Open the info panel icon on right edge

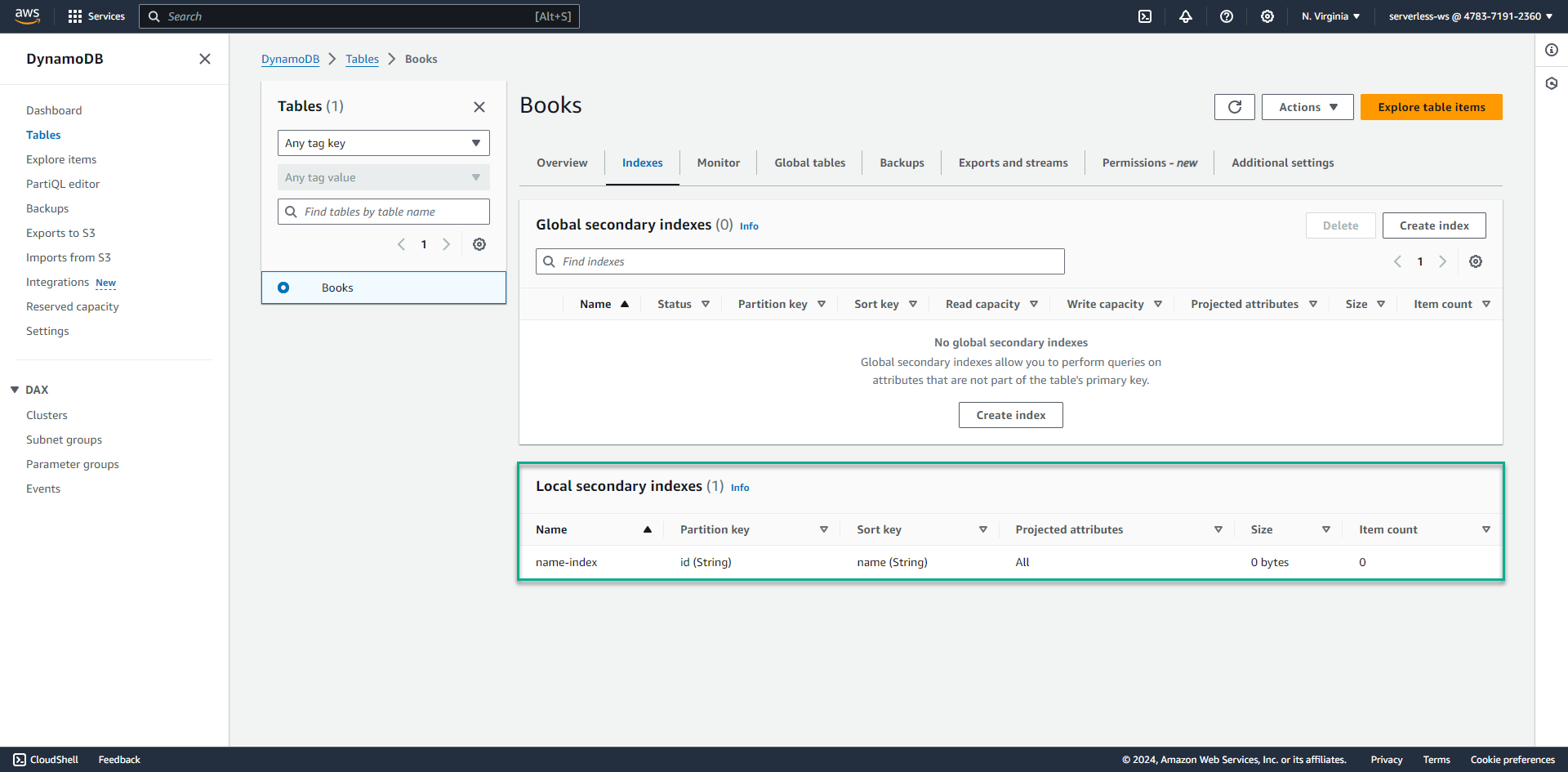click(x=1552, y=50)
